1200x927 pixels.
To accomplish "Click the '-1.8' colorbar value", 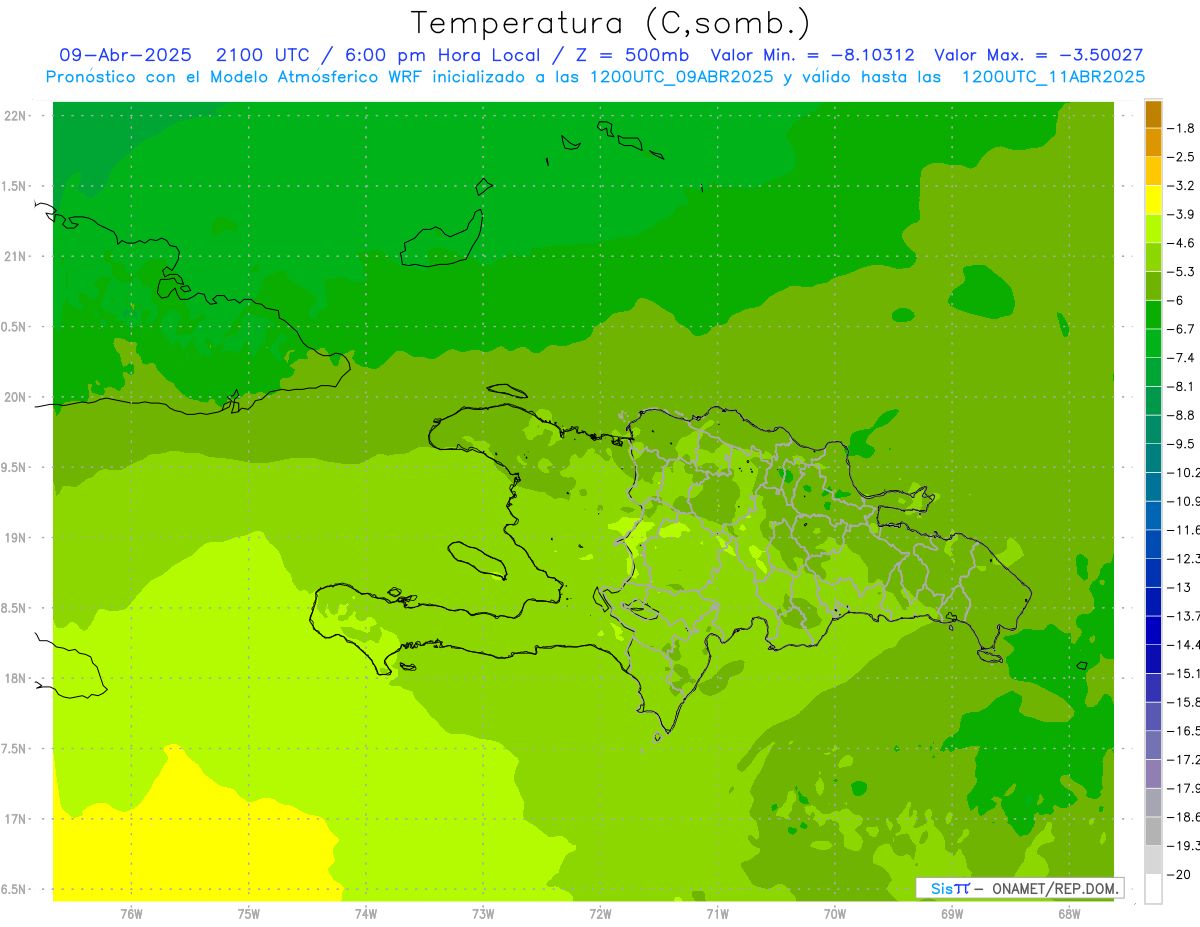I will (1181, 129).
